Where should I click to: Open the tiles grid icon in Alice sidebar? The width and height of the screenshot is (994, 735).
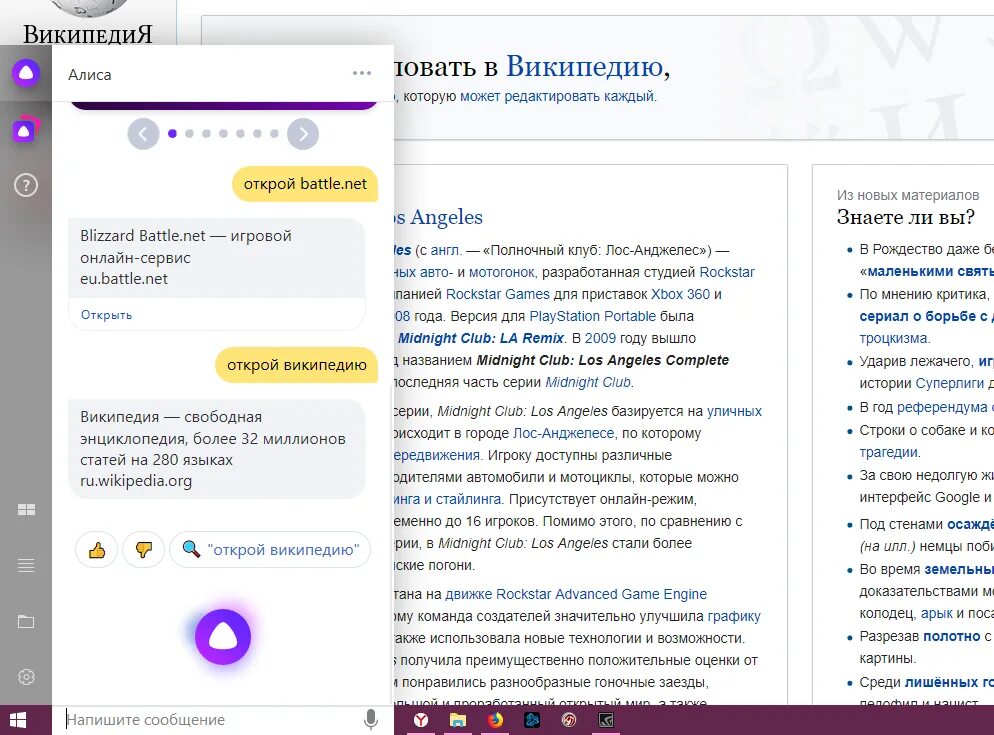coord(26,510)
